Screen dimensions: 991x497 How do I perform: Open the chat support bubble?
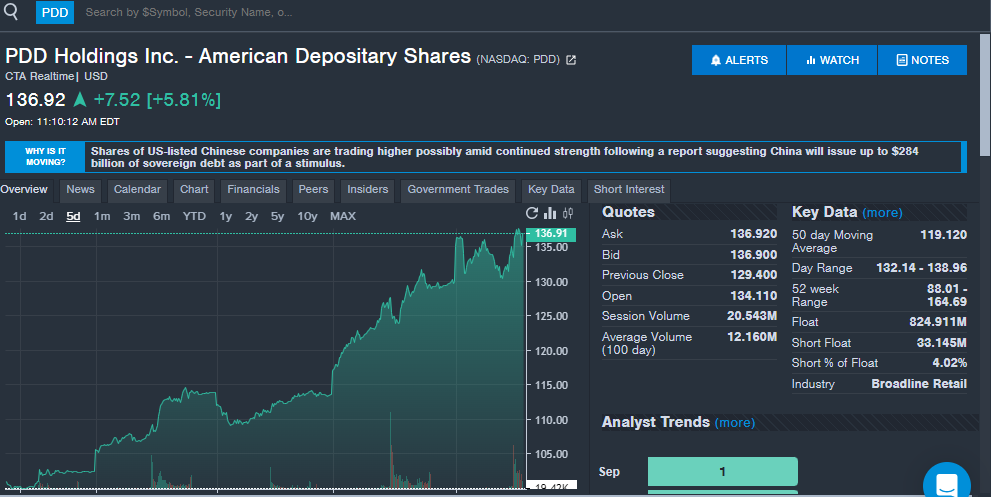947,484
